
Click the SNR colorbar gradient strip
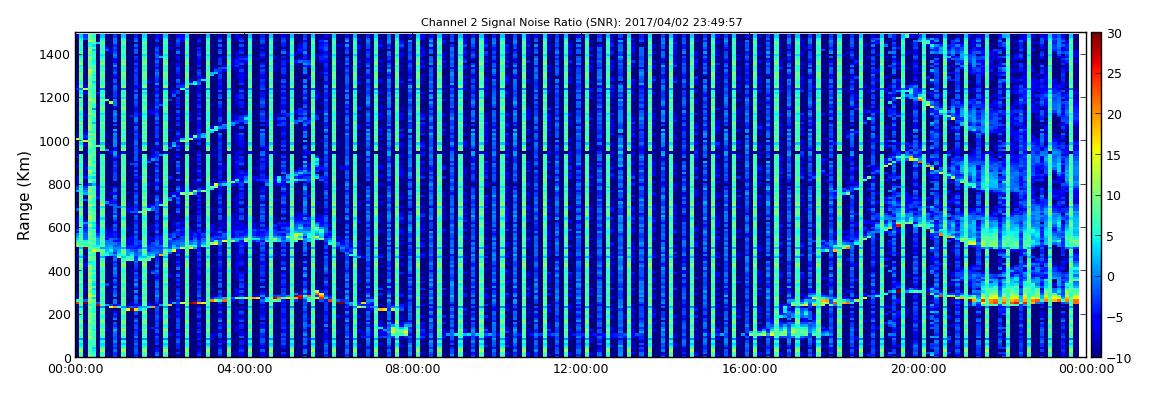point(1096,195)
